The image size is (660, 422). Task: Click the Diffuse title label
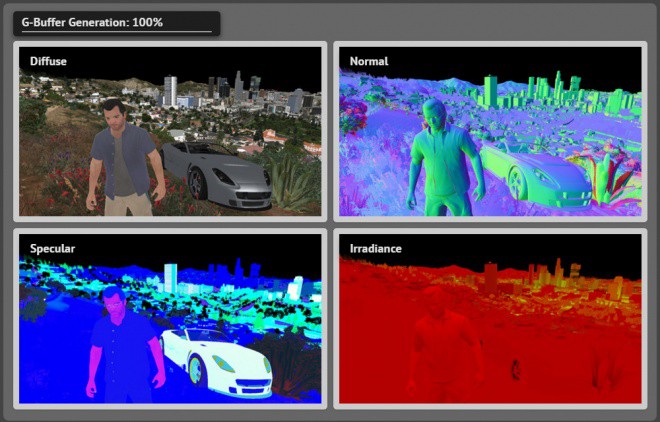tap(48, 61)
